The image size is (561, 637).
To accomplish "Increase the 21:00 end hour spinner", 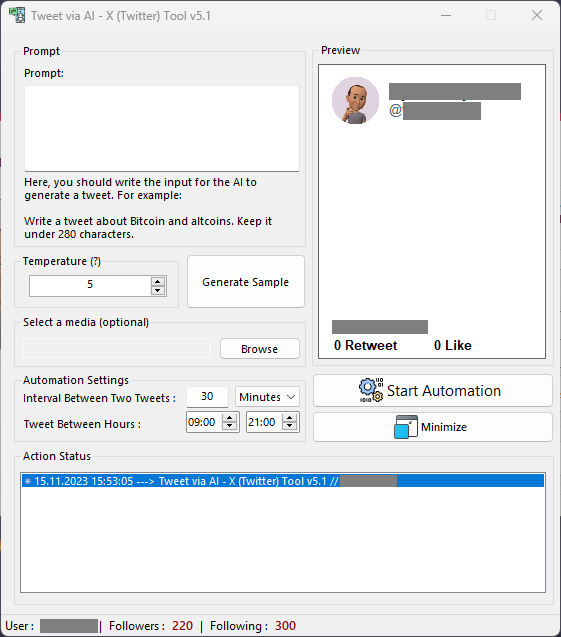I will (289, 418).
